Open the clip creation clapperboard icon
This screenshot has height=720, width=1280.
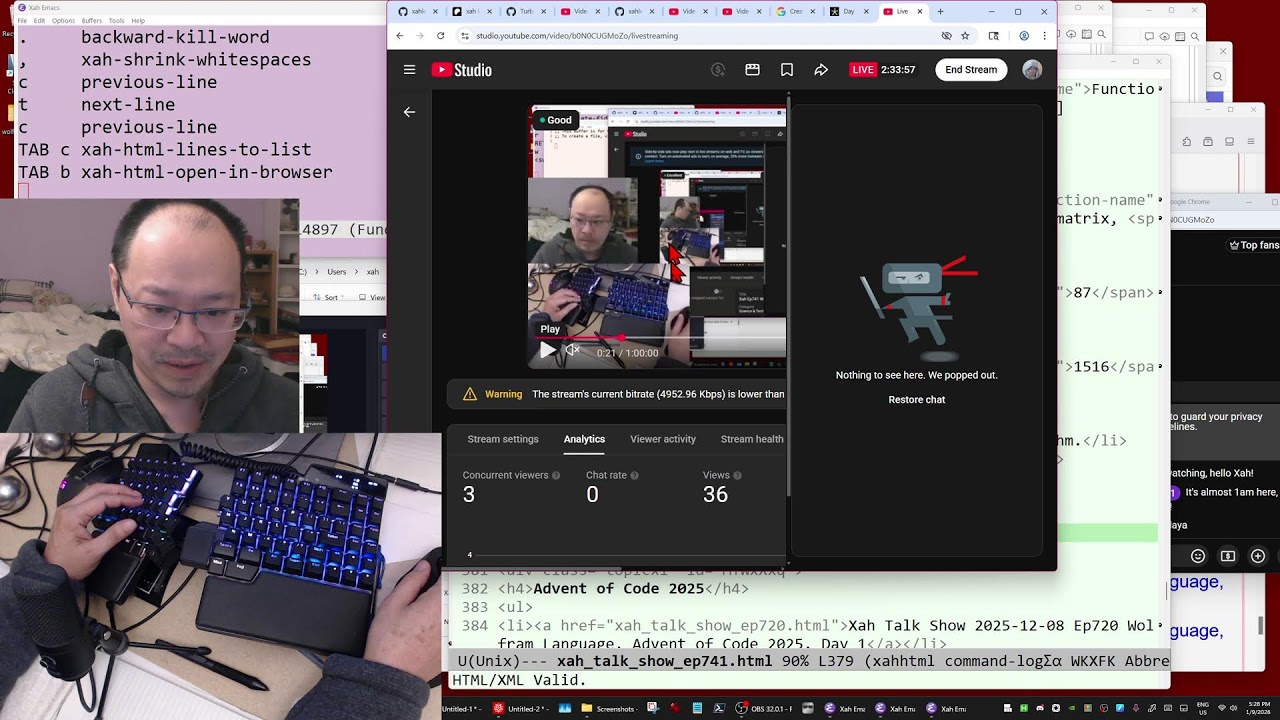click(x=752, y=70)
